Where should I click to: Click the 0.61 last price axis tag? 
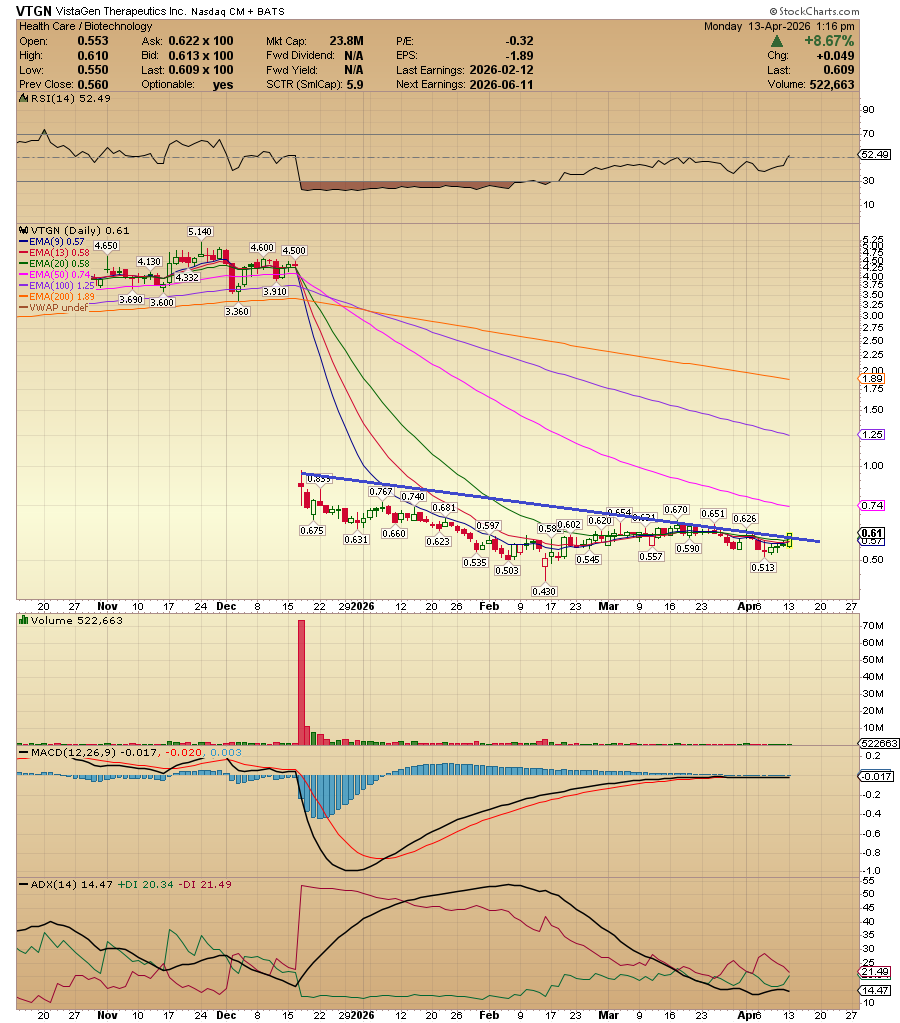pos(872,534)
